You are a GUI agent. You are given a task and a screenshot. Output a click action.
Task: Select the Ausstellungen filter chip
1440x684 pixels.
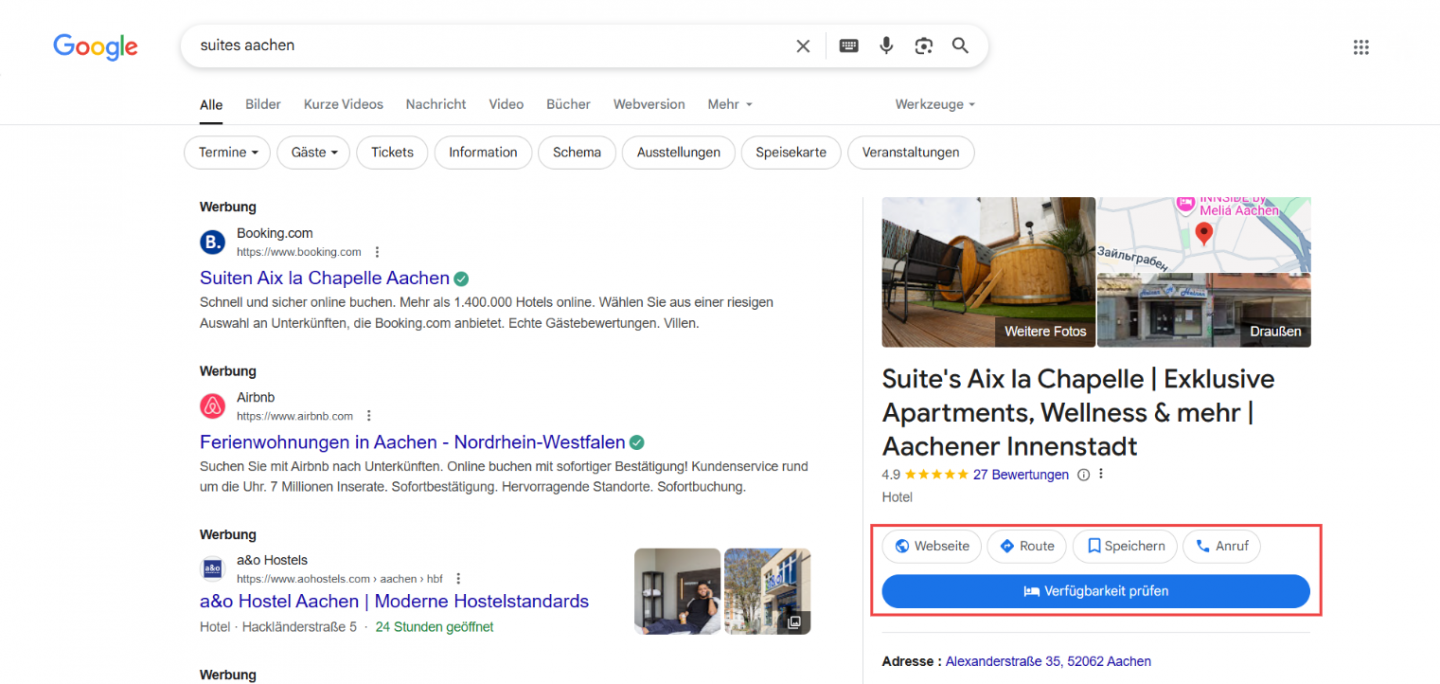pyautogui.click(x=679, y=153)
